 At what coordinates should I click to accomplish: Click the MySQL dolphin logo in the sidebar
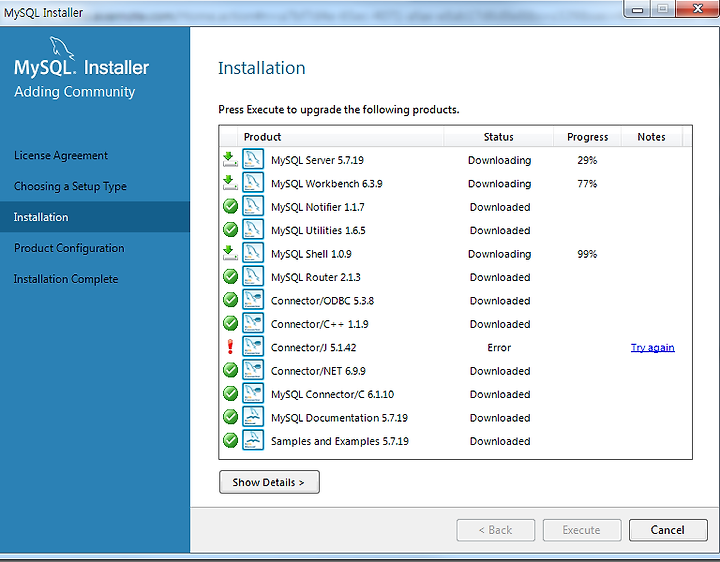coord(62,48)
